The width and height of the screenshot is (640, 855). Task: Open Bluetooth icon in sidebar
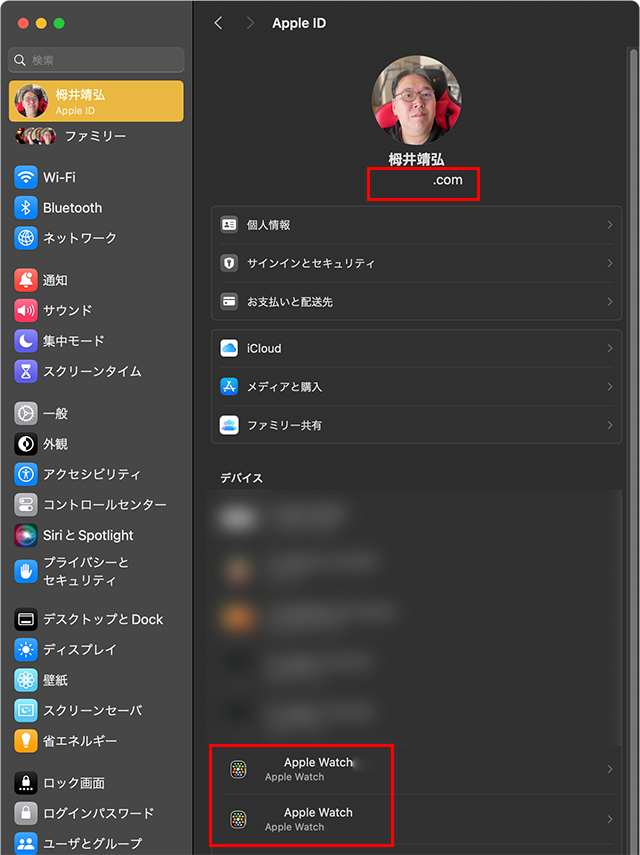[26, 208]
